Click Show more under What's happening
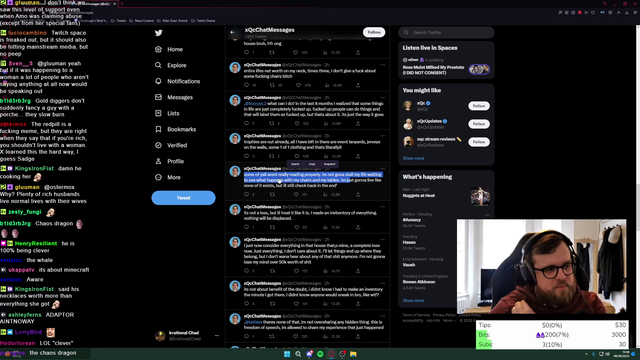The image size is (640, 360). (x=413, y=300)
